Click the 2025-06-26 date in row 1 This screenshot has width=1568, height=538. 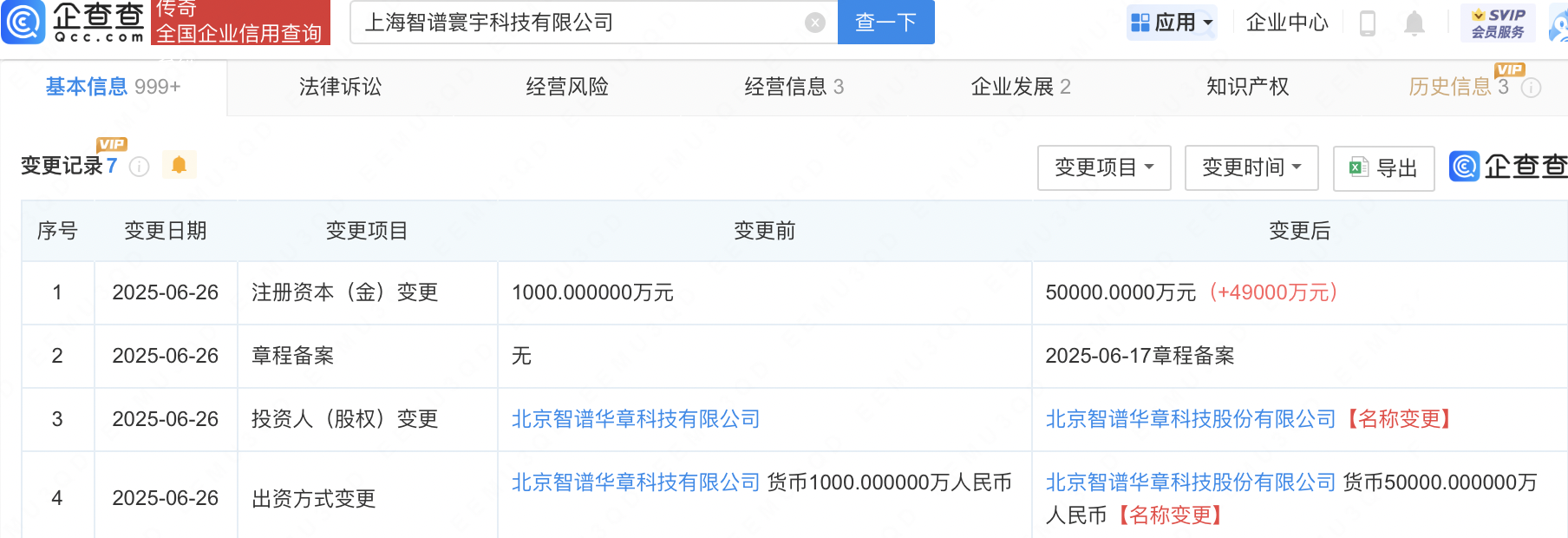click(x=166, y=292)
